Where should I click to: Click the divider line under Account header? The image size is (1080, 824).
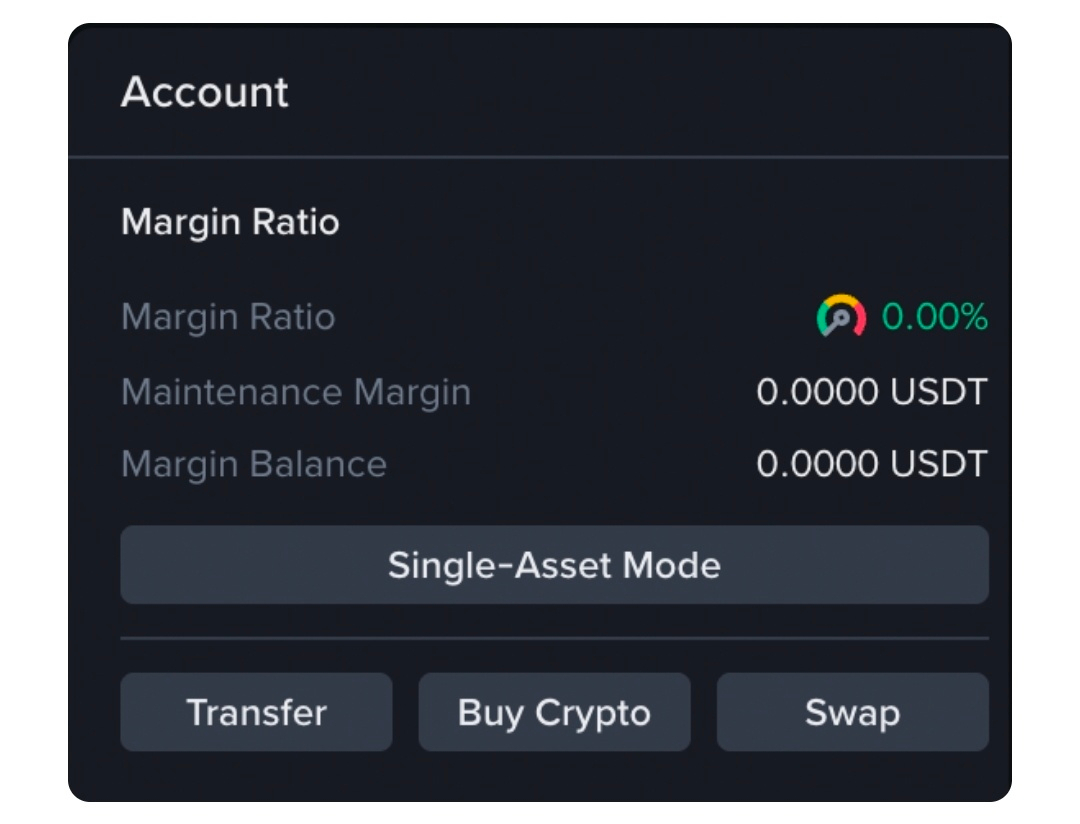pos(539,157)
